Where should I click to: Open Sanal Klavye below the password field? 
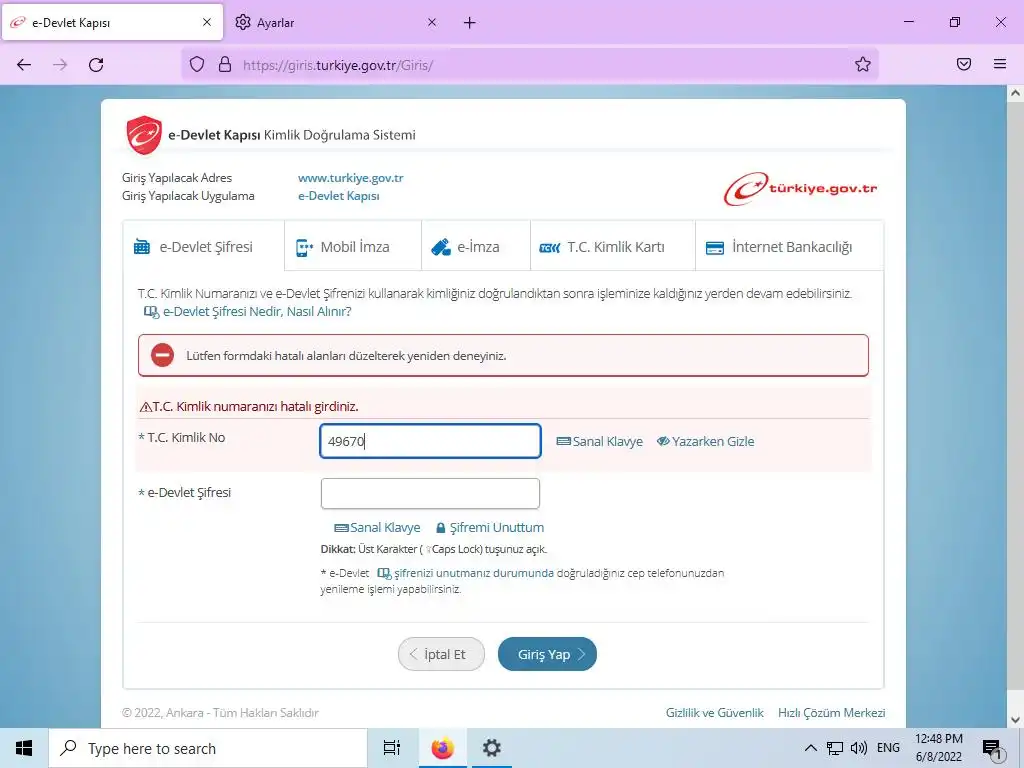point(377,528)
